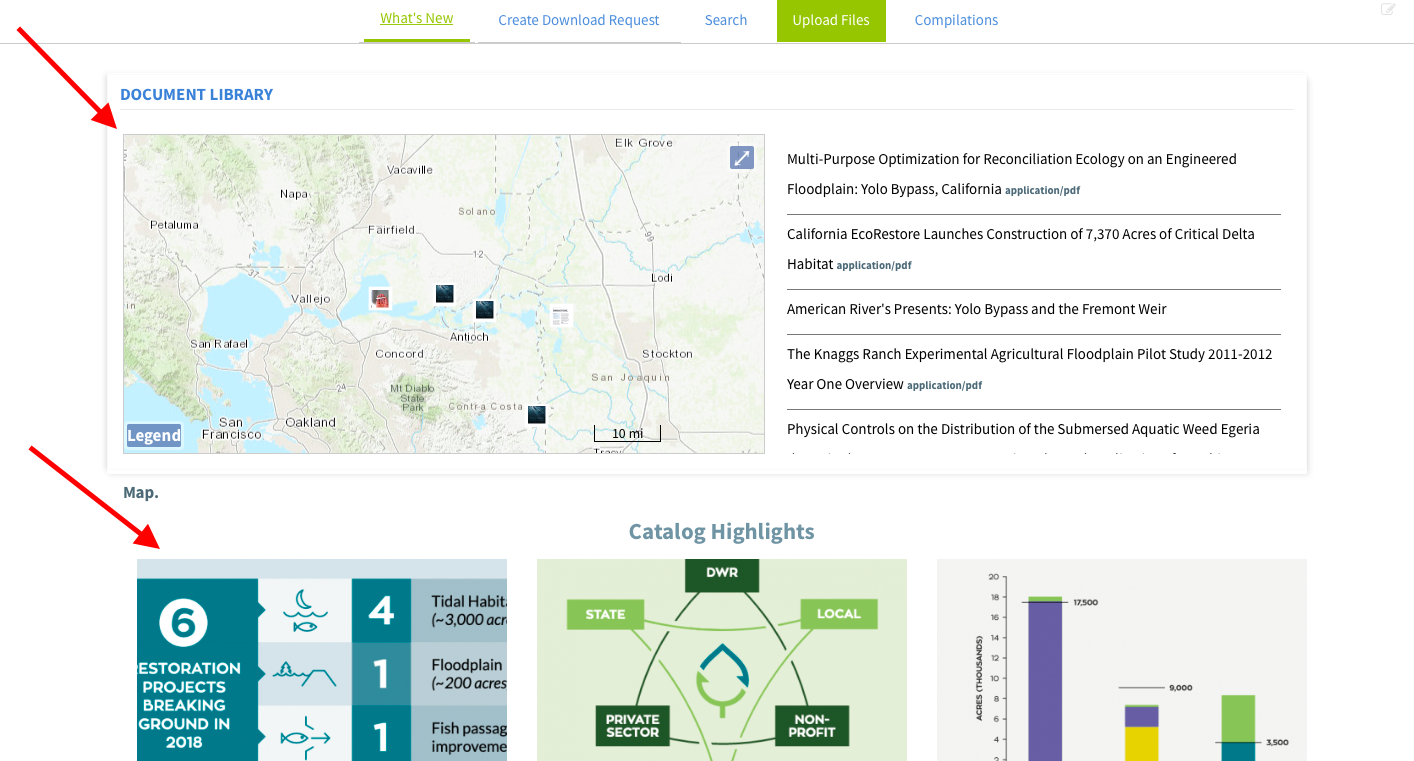Go to the Search tab
Image resolution: width=1414 pixels, height=761 pixels.
tap(726, 20)
